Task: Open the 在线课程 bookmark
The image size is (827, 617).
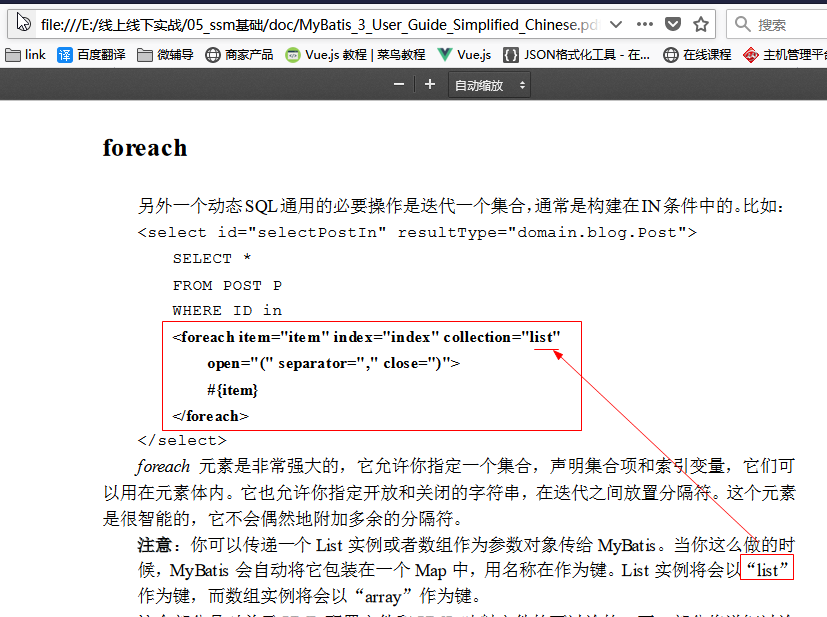Action: point(697,55)
